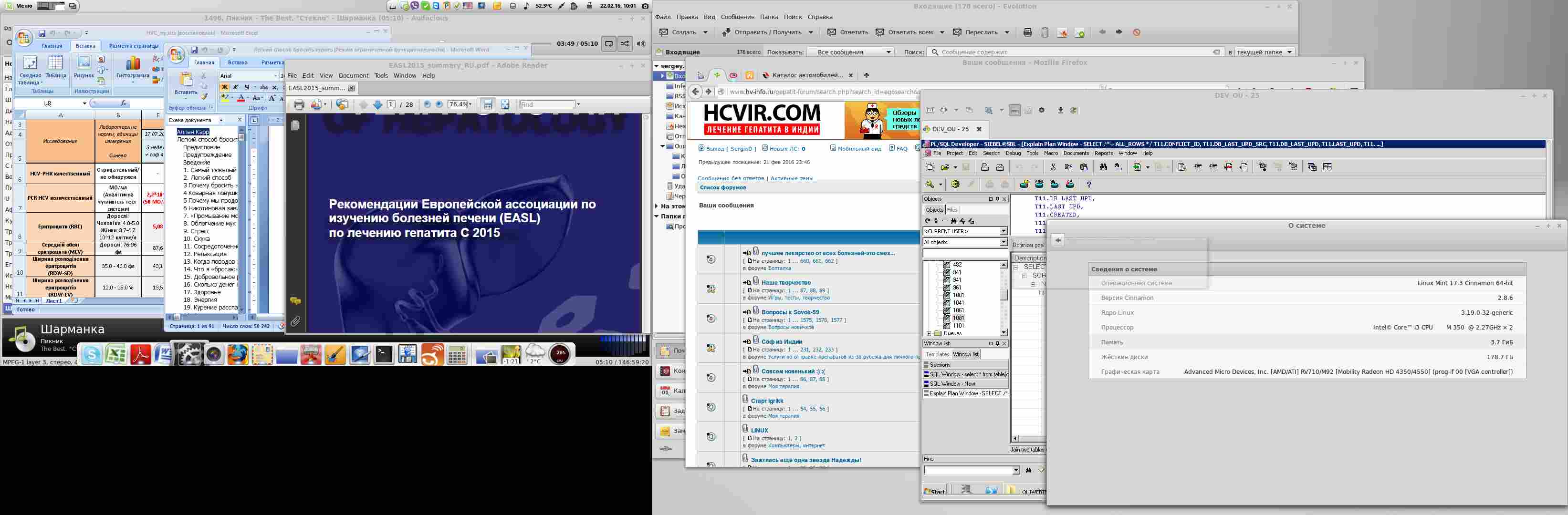The height and width of the screenshot is (515, 1568).
Task: Click Adobe Reader print icon
Action: click(x=299, y=104)
